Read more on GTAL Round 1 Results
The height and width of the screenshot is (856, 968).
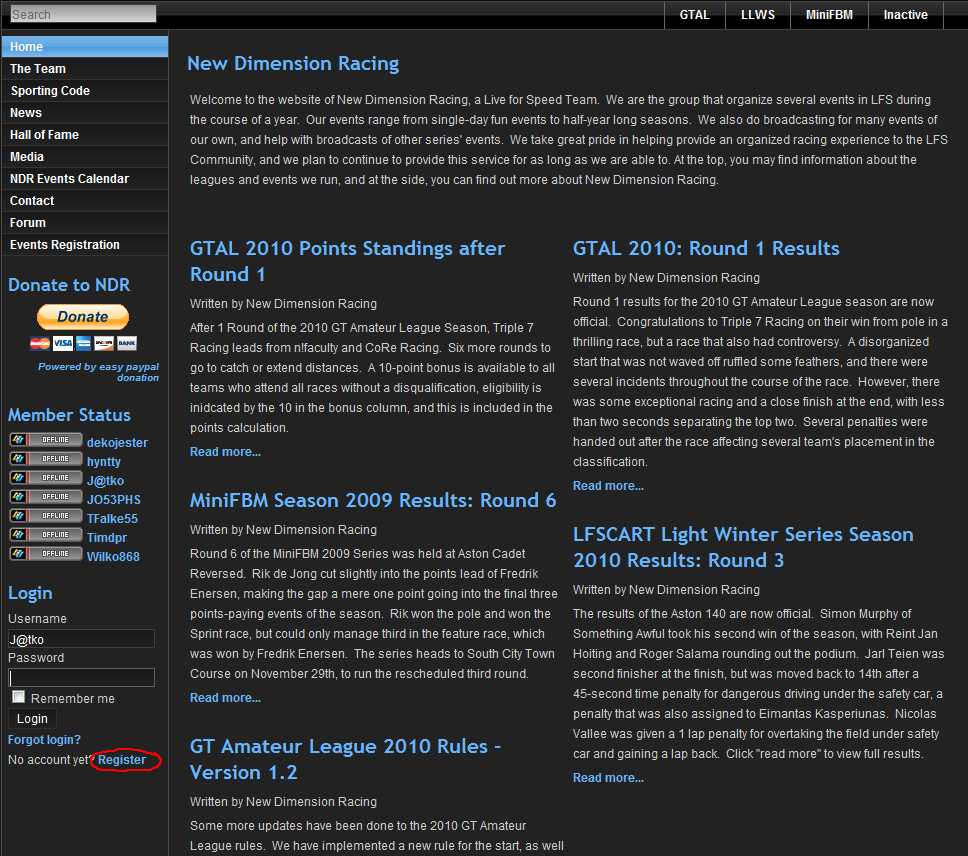608,486
